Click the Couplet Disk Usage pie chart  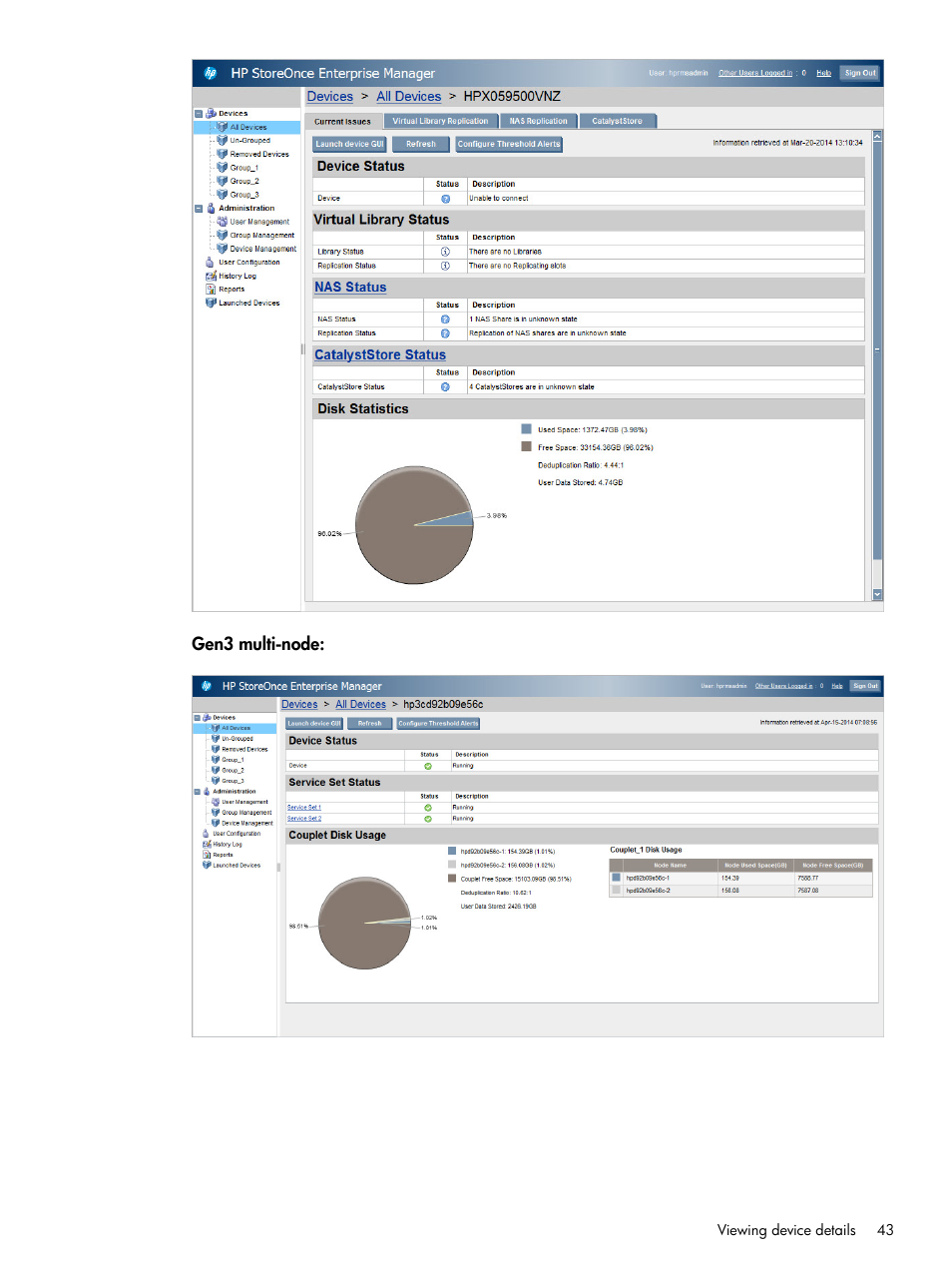365,924
